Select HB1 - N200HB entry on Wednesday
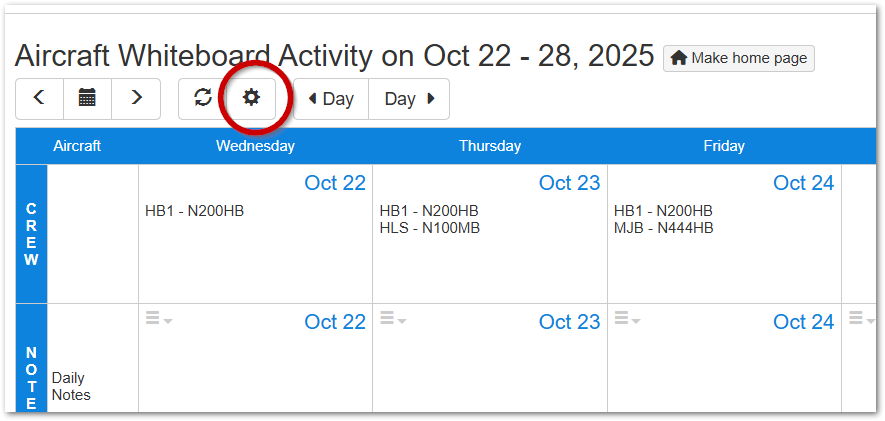This screenshot has width=885, height=421. tap(194, 211)
